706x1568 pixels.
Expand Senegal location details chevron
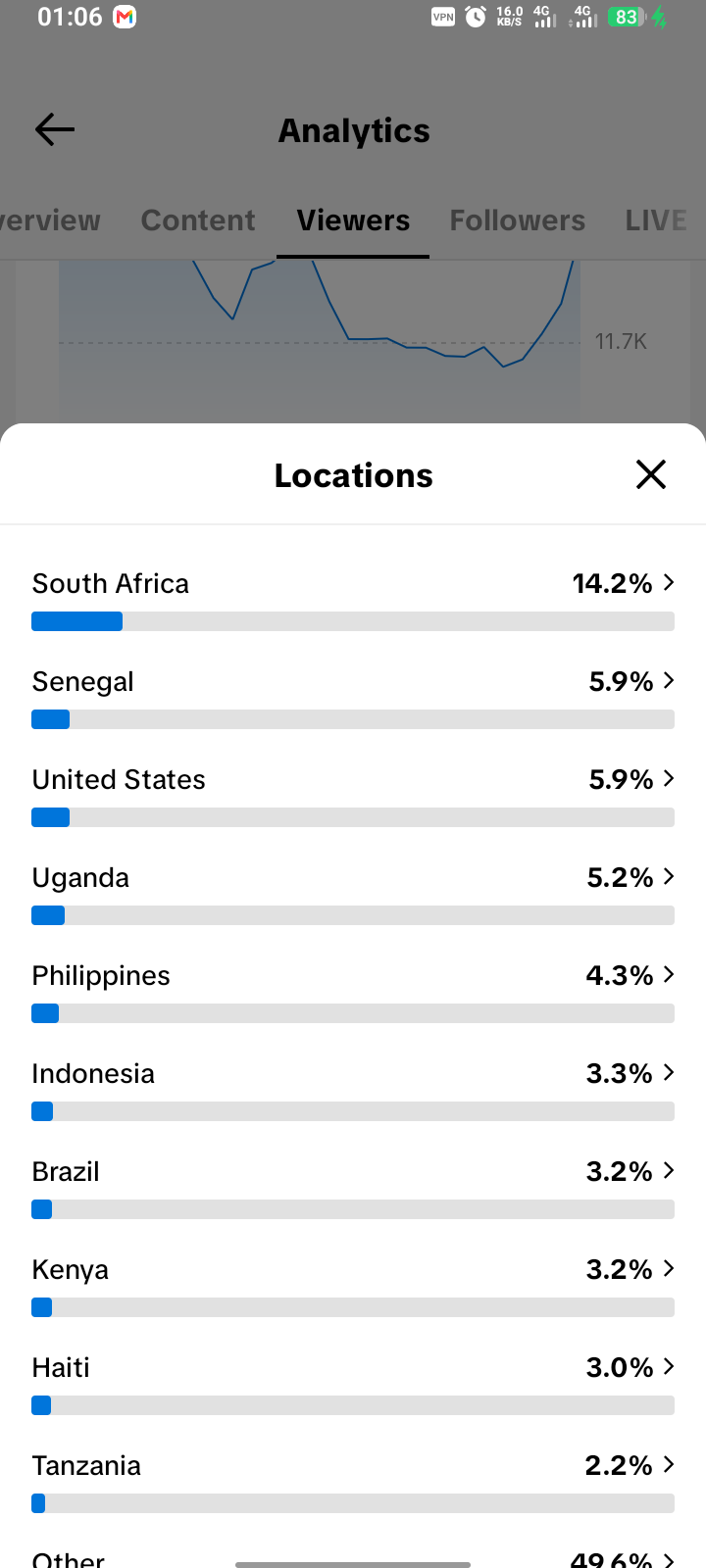coord(669,680)
